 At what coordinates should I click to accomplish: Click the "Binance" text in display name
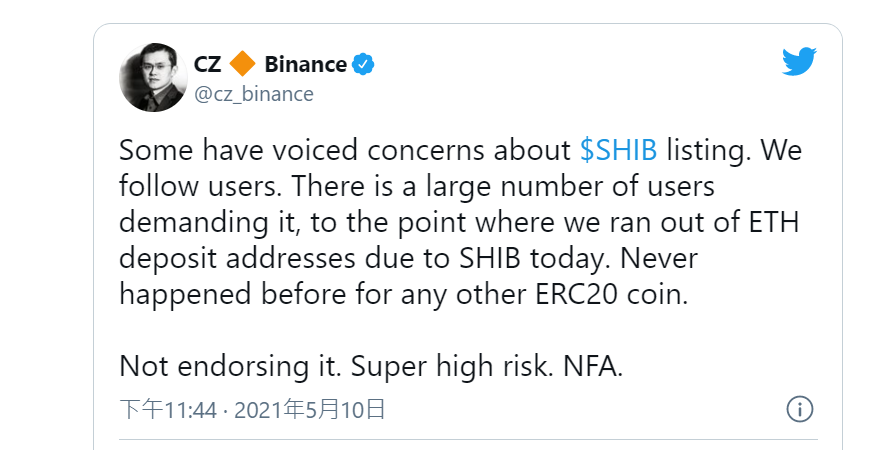(x=306, y=64)
